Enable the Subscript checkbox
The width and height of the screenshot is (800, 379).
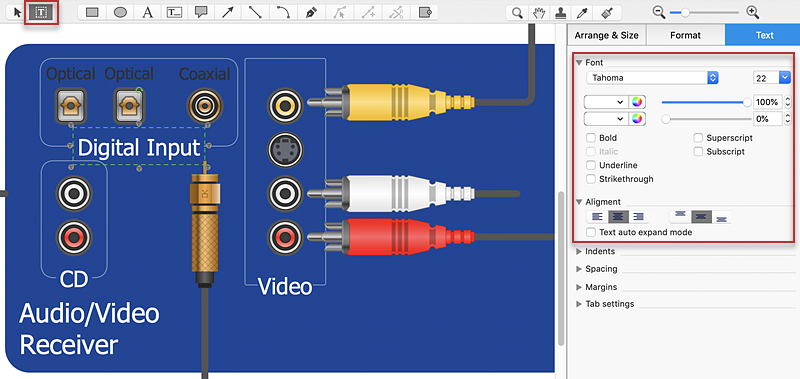tap(698, 151)
